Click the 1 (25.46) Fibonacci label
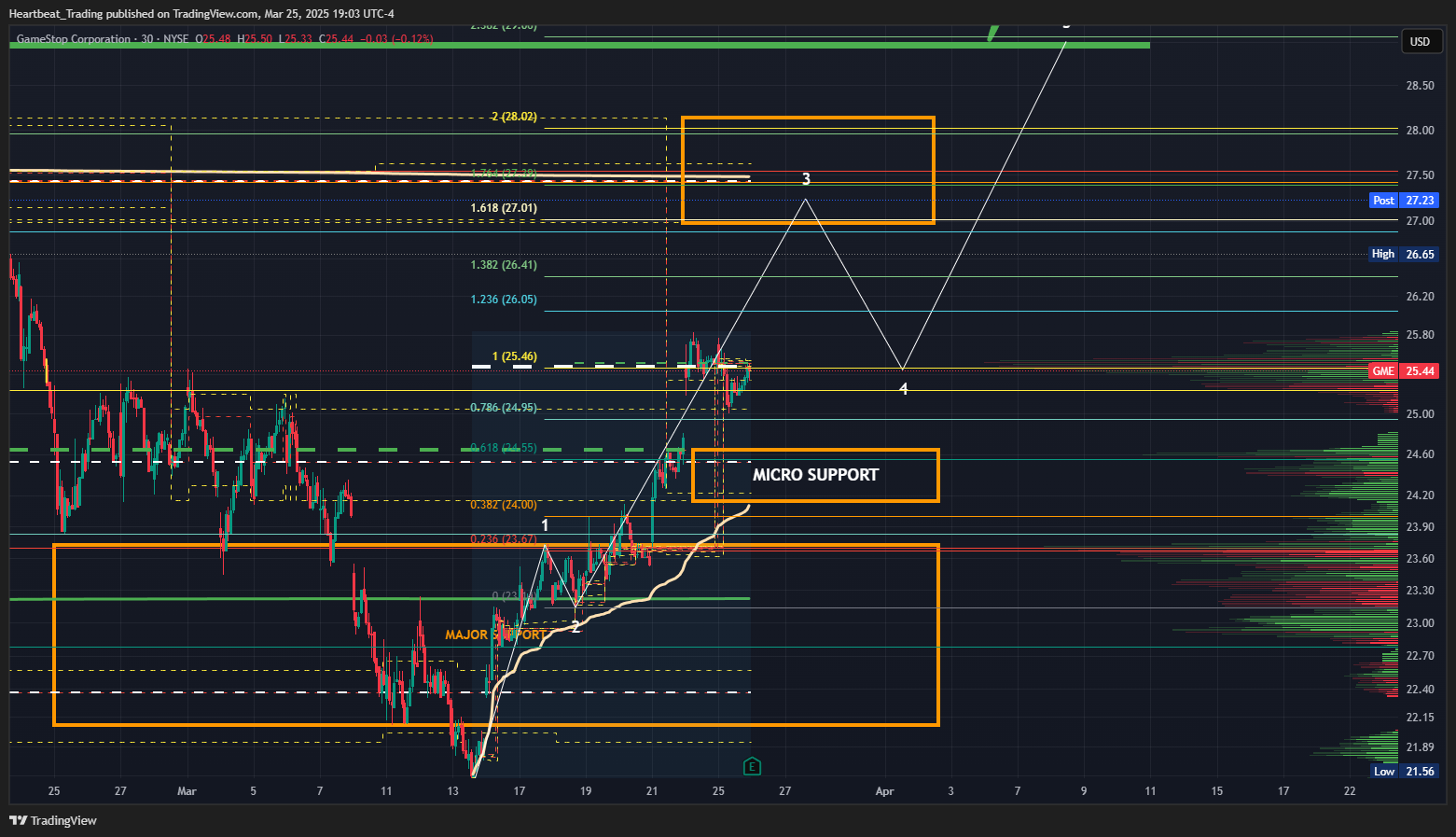 tap(515, 356)
